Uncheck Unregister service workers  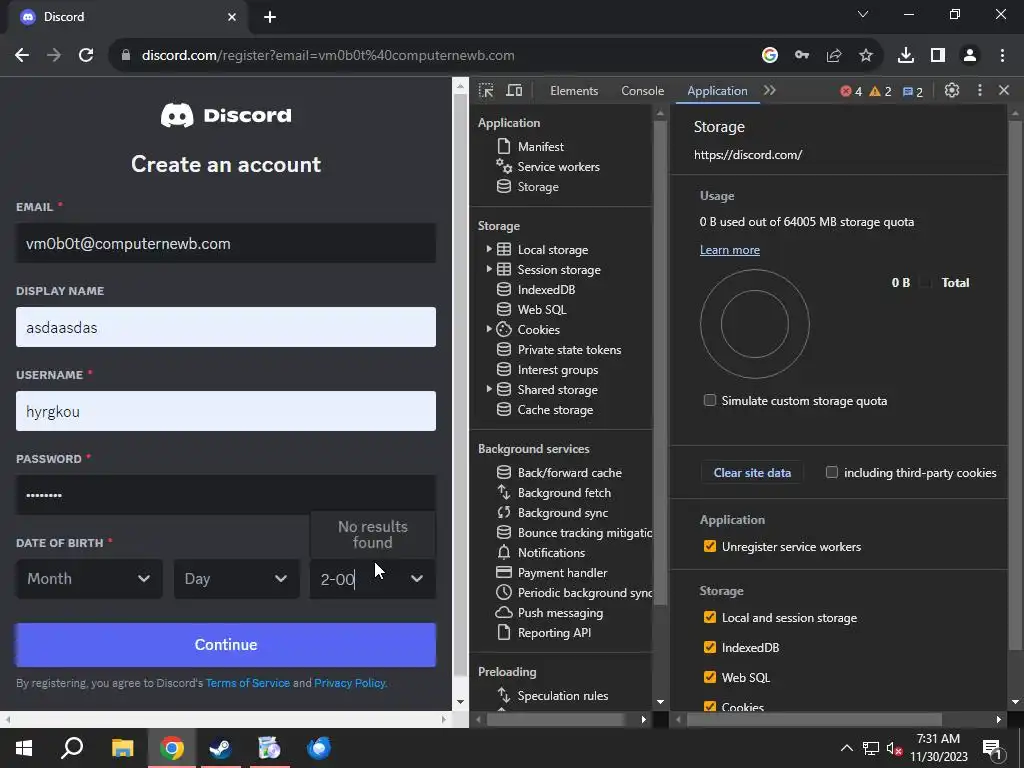click(710, 547)
